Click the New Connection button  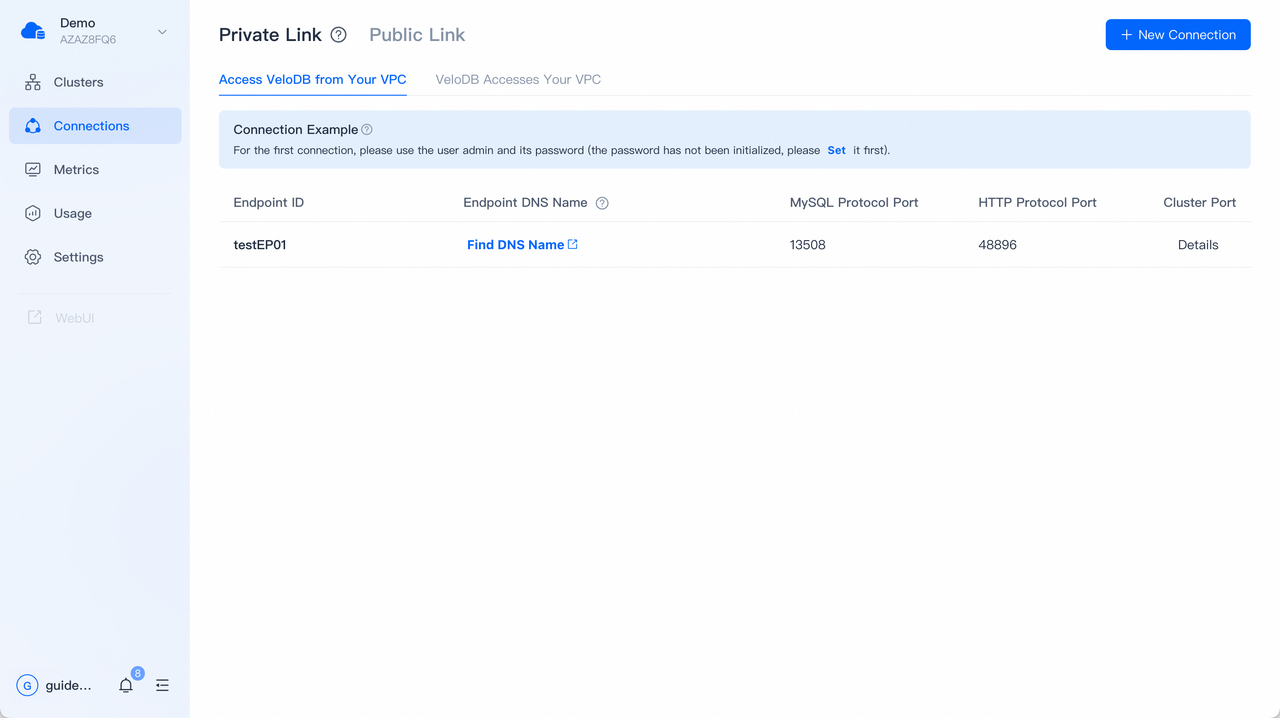(1177, 34)
